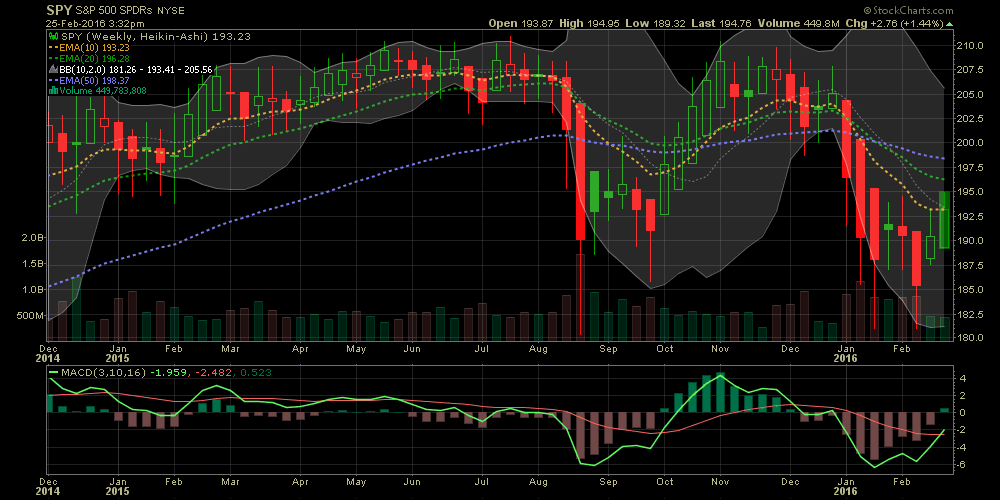Click the 'Open 193.87' value

(522, 24)
